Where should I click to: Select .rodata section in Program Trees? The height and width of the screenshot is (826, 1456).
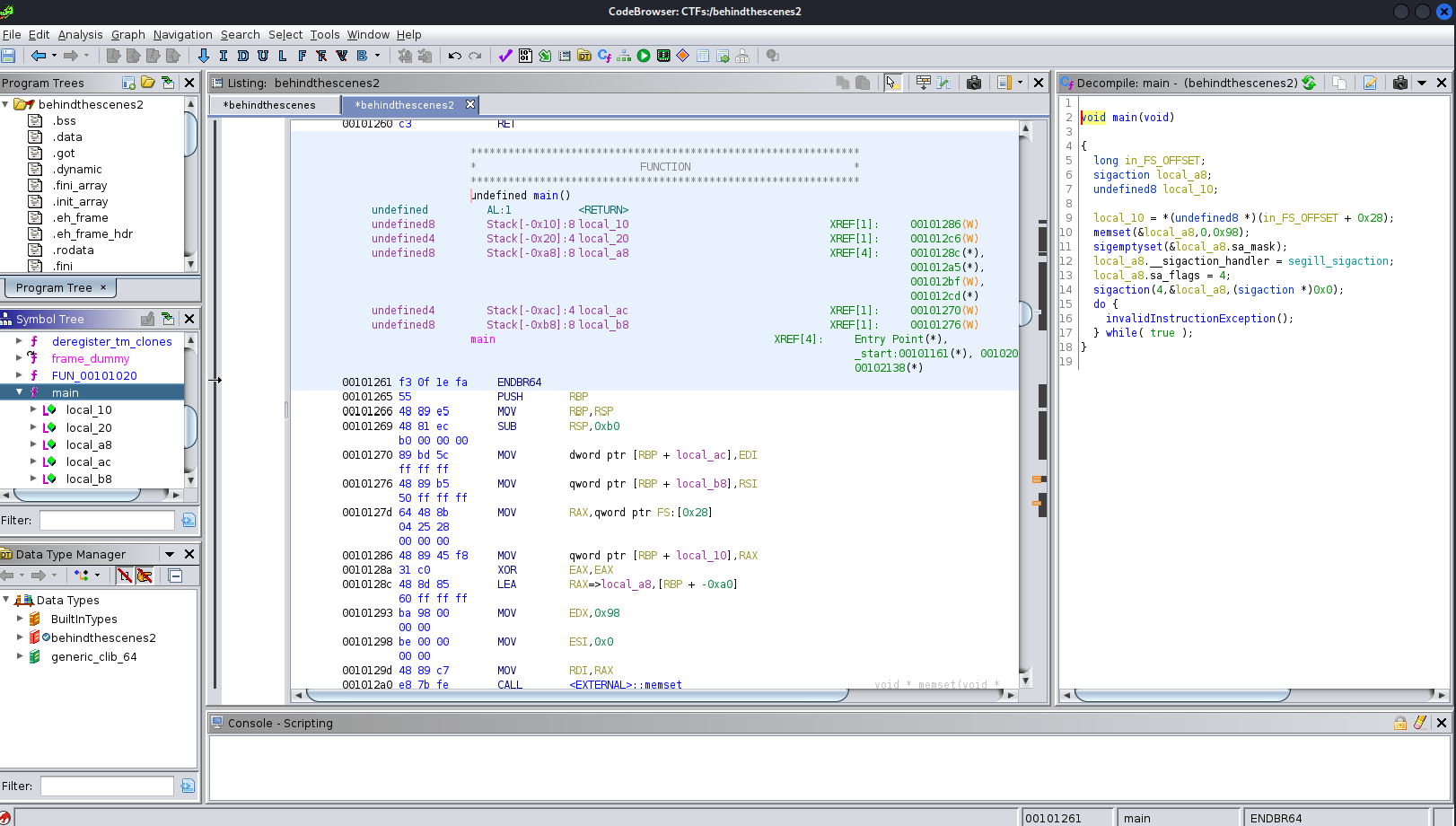coord(73,250)
